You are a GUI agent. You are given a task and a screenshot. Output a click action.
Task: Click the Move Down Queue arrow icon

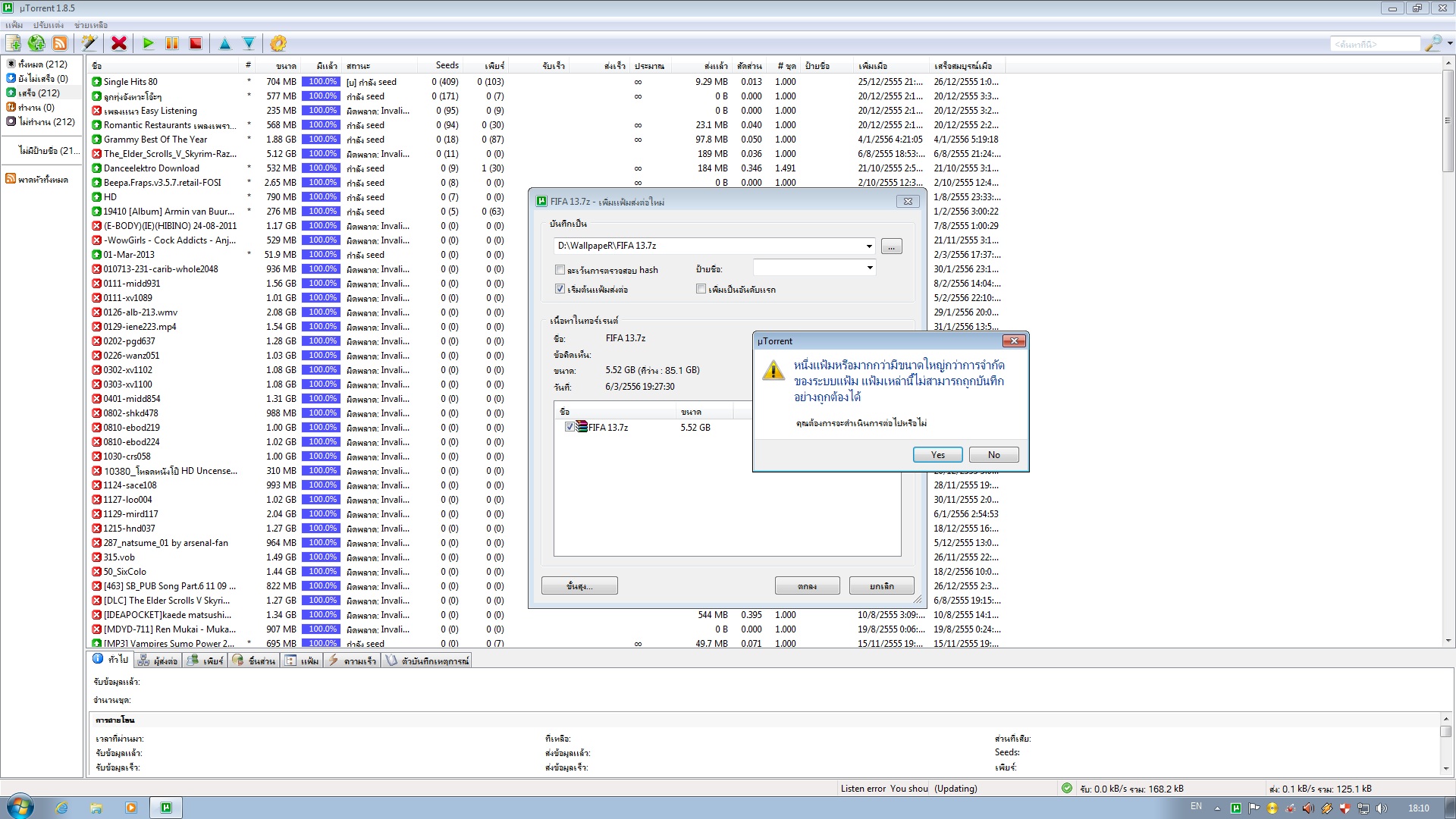249,43
